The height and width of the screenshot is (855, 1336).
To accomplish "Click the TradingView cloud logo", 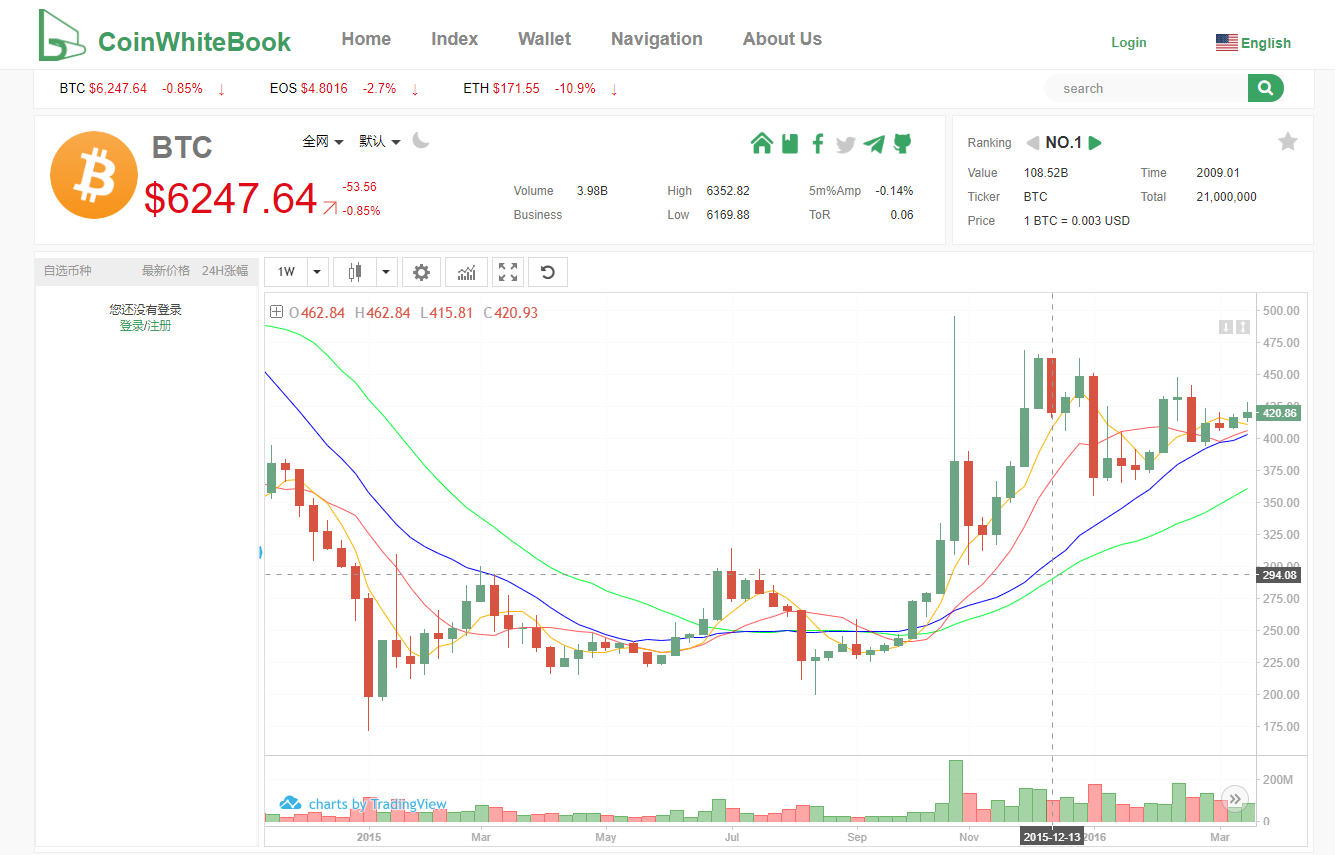I will 290,803.
